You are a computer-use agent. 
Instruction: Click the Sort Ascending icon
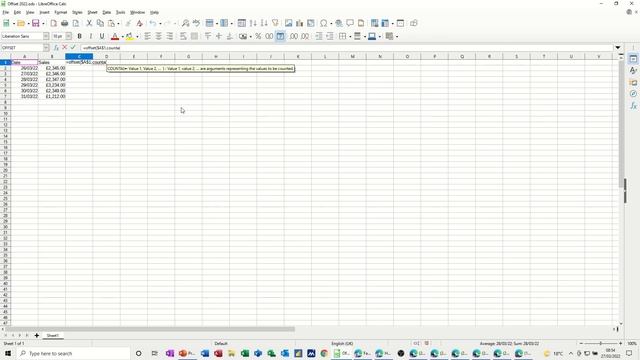click(253, 23)
